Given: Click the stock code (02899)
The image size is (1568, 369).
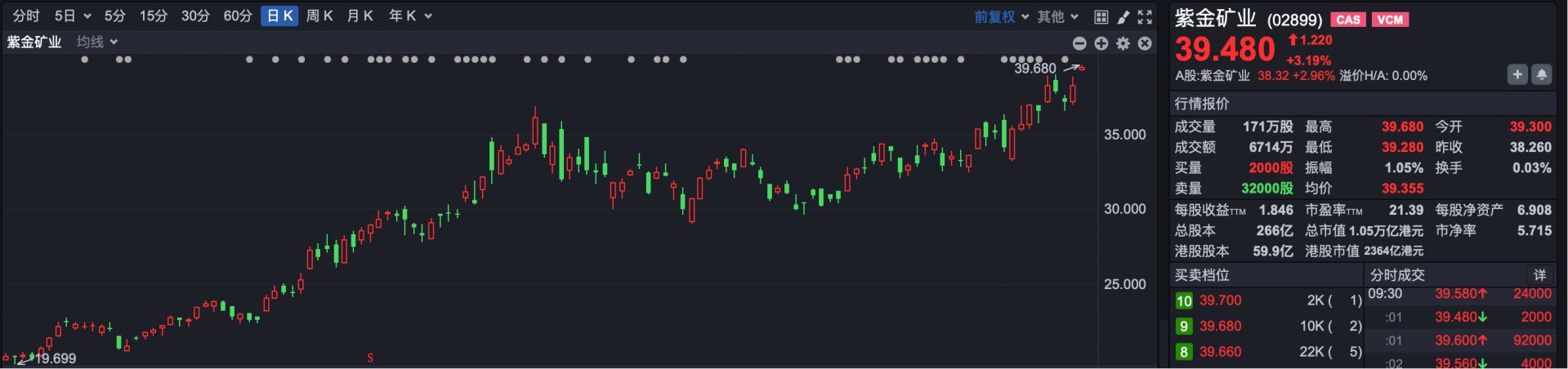Looking at the screenshot, I should (1294, 20).
